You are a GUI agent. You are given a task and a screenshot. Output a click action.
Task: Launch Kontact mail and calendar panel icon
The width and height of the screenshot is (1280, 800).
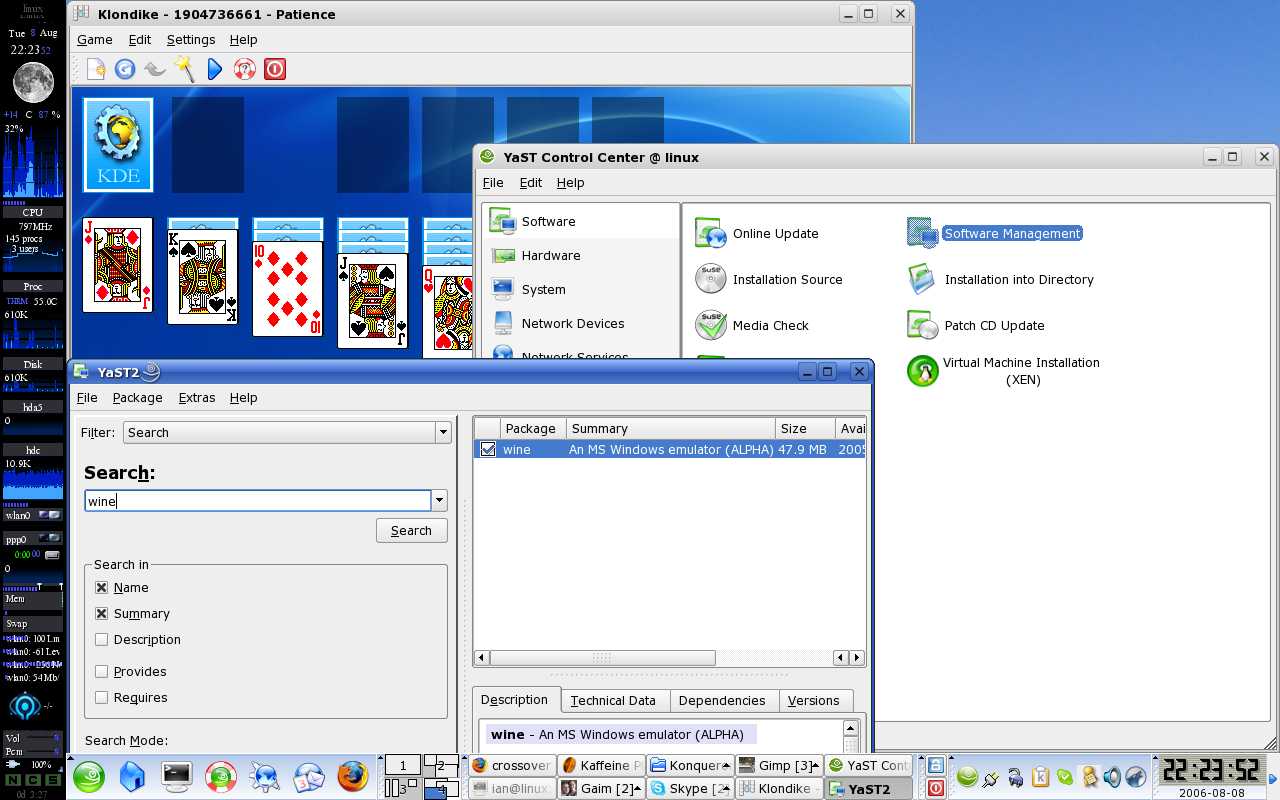point(309,777)
